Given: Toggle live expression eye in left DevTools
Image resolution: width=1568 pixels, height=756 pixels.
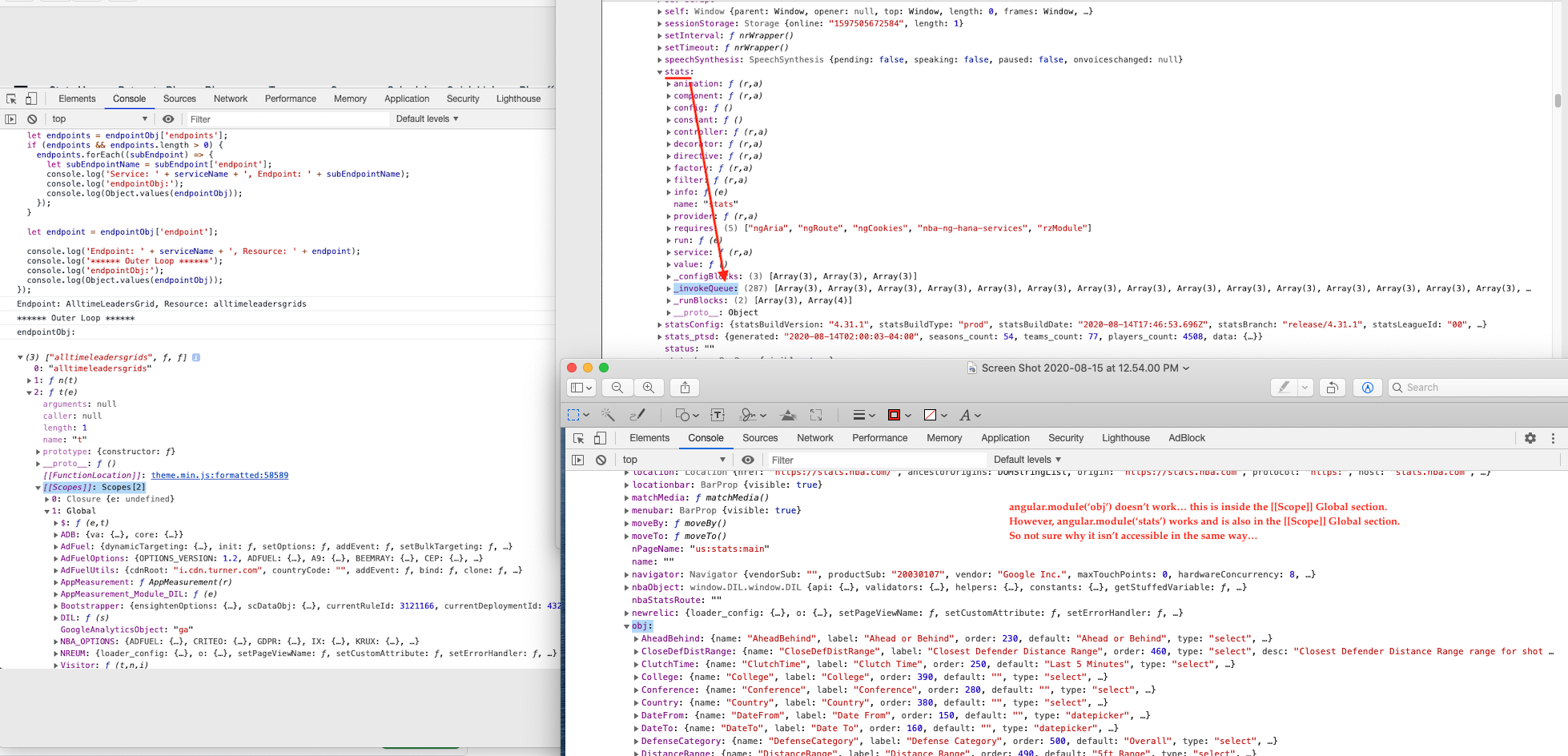Looking at the screenshot, I should click(168, 119).
